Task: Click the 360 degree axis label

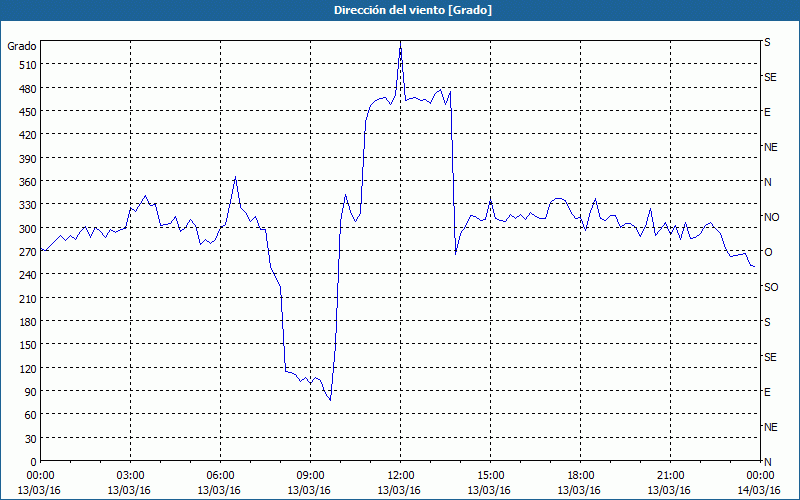Action: click(x=28, y=182)
